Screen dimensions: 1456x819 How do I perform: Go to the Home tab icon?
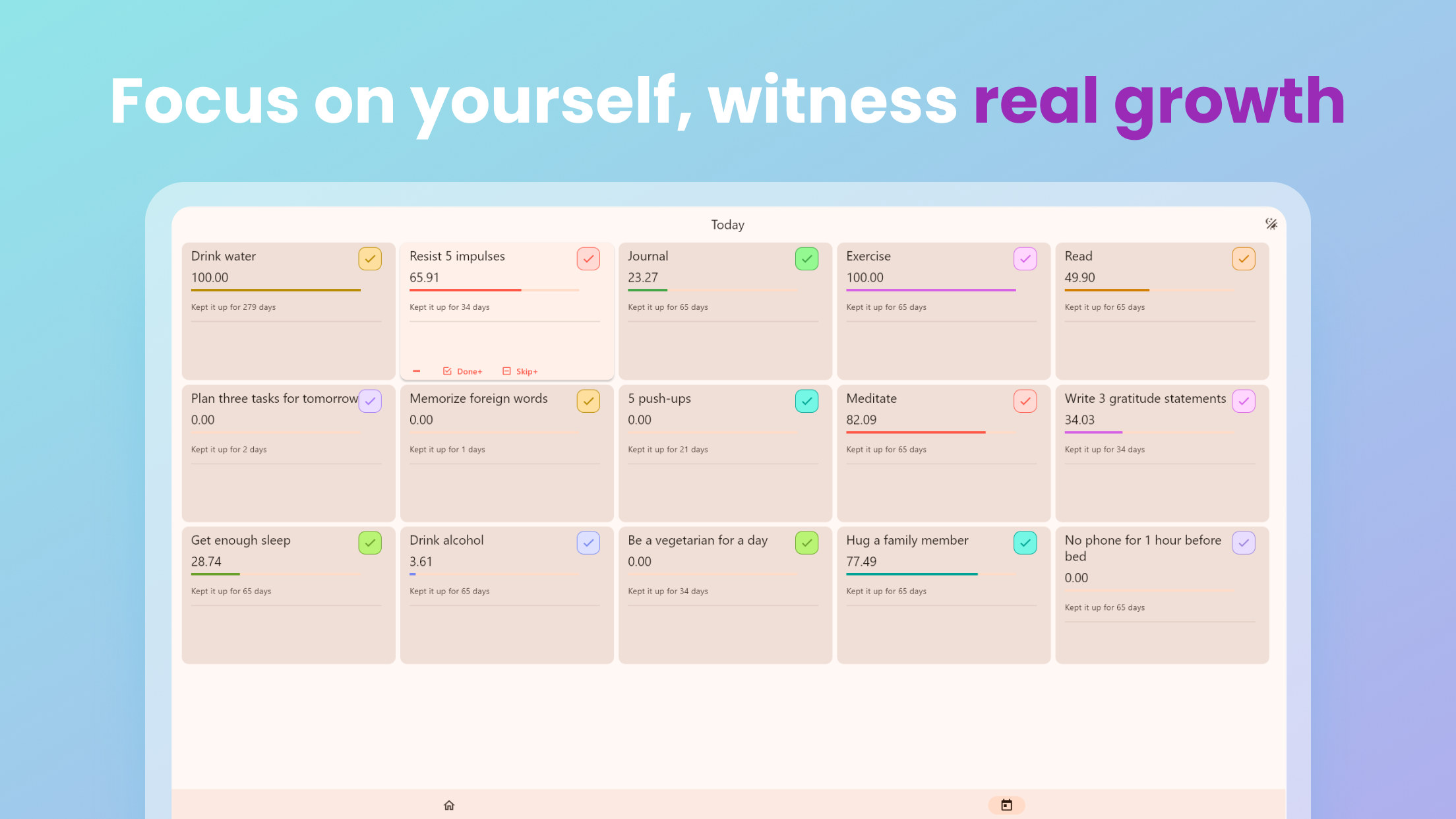(x=449, y=805)
